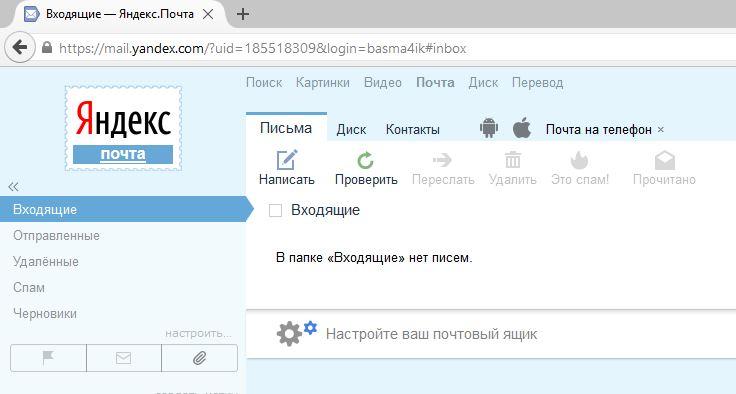Click Настройте ваш почтовый ящик text

pyautogui.click(x=431, y=334)
